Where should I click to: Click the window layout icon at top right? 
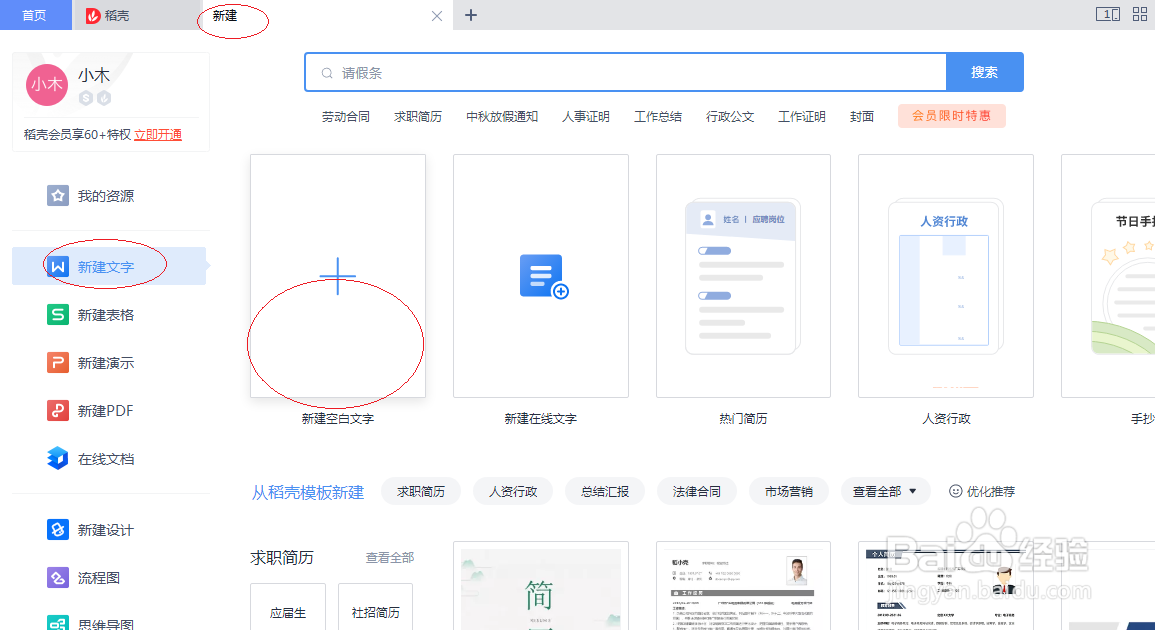(1108, 14)
